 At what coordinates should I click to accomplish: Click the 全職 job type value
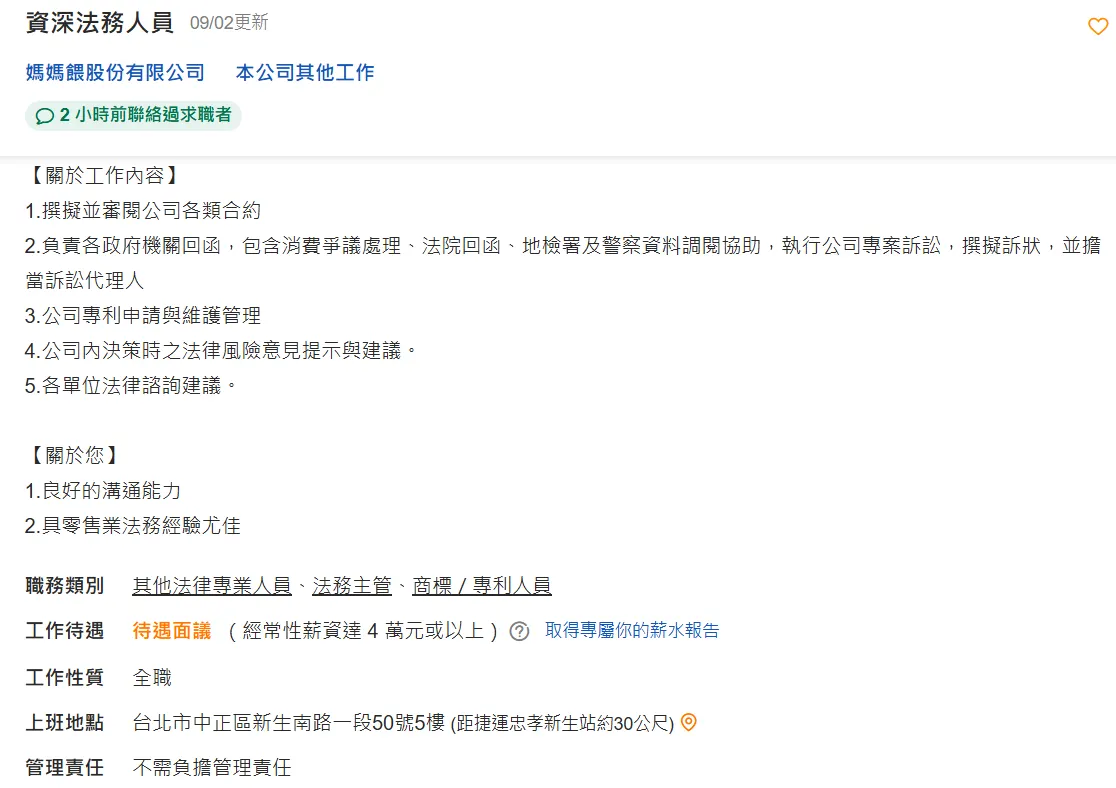pyautogui.click(x=152, y=677)
